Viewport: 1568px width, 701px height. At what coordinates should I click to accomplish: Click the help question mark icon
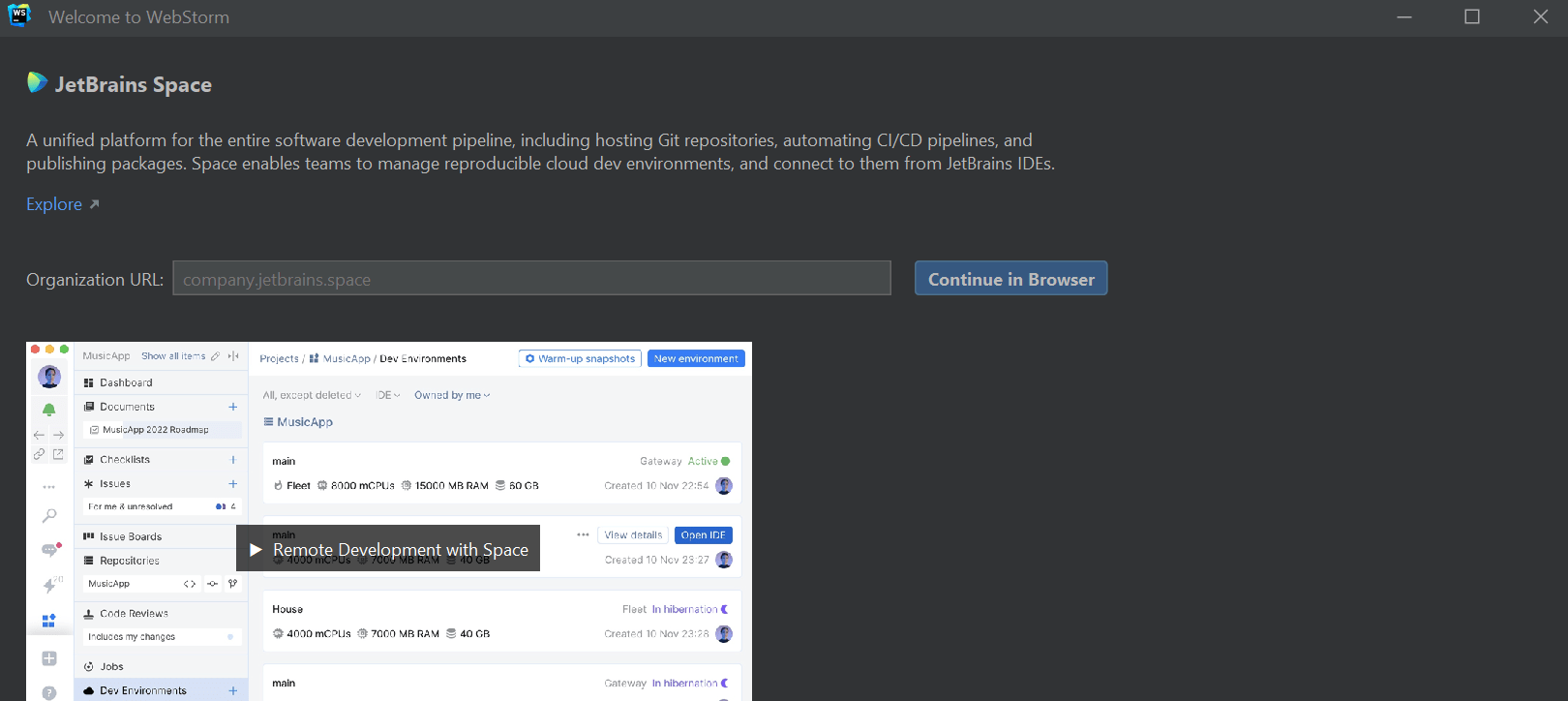point(49,691)
